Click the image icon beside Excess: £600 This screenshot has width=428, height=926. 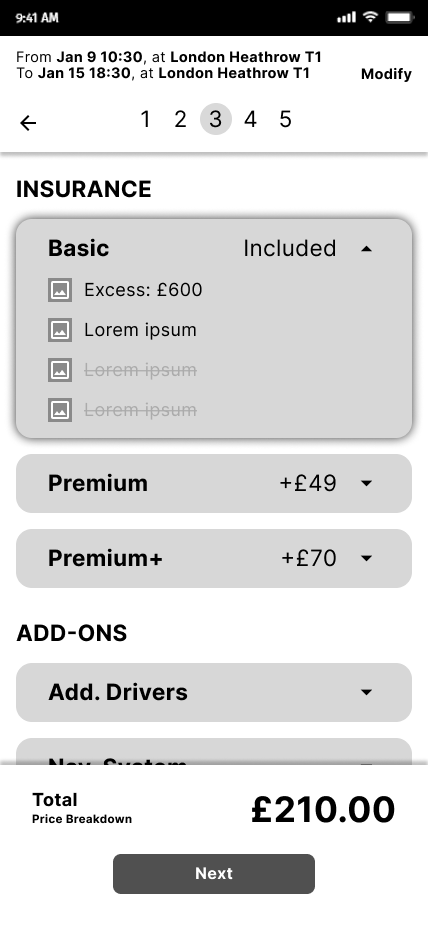[x=60, y=290]
